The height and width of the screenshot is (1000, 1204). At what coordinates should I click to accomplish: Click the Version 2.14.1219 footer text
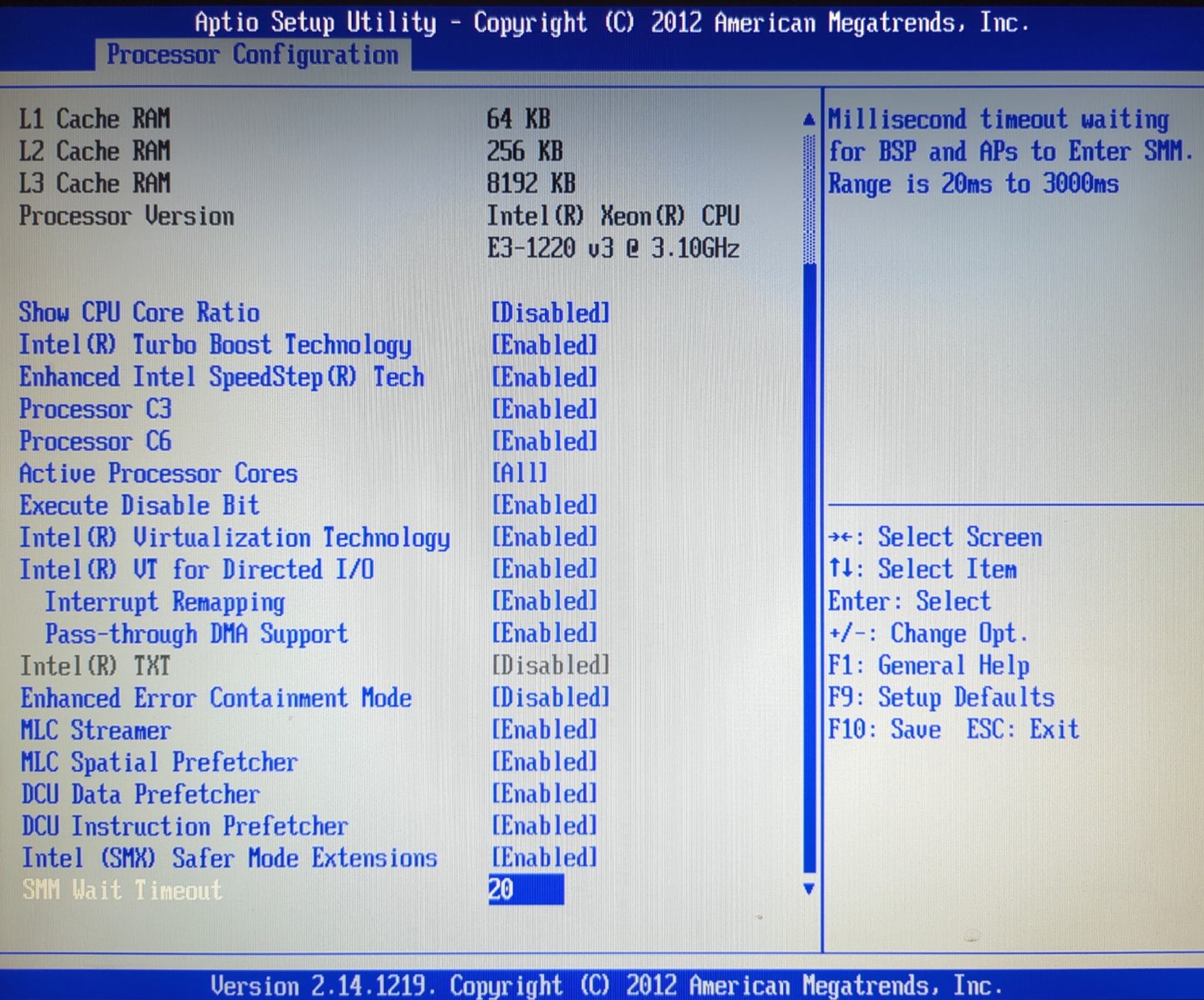(x=607, y=986)
